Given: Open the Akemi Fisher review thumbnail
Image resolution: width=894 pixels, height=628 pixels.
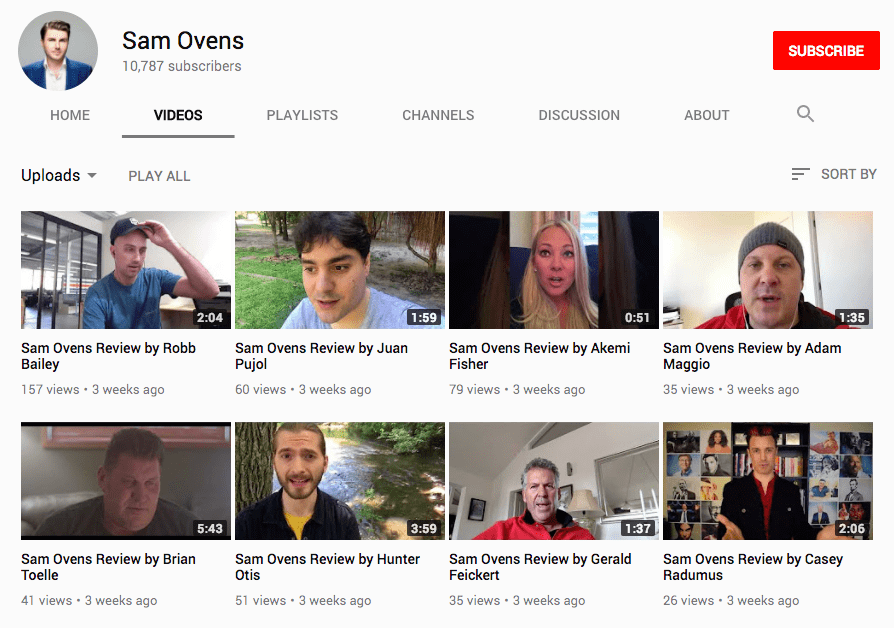Looking at the screenshot, I should (x=554, y=270).
